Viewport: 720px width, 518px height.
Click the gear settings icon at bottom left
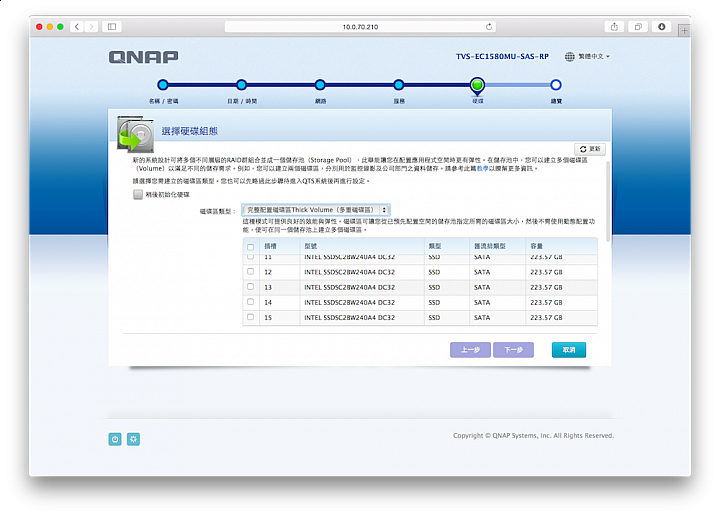coord(133,439)
